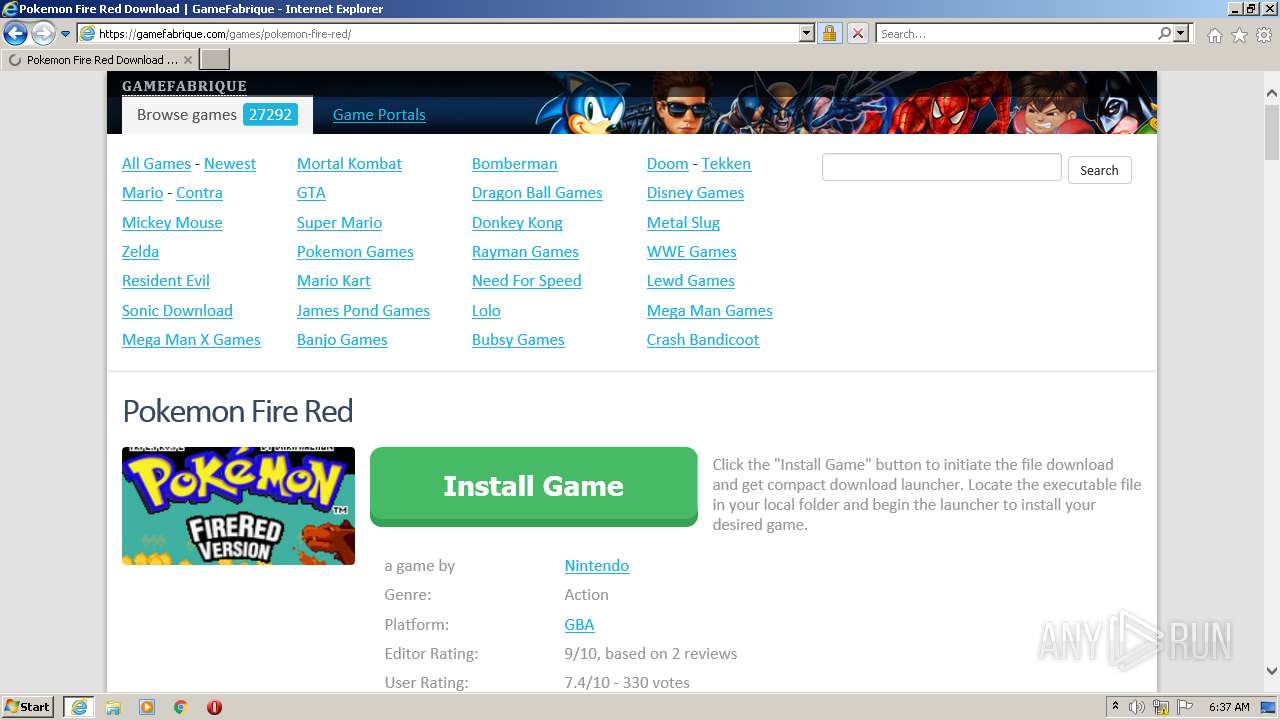The width and height of the screenshot is (1280, 720).
Task: Click the Pokemon FireRed cover thumbnail
Action: point(238,506)
